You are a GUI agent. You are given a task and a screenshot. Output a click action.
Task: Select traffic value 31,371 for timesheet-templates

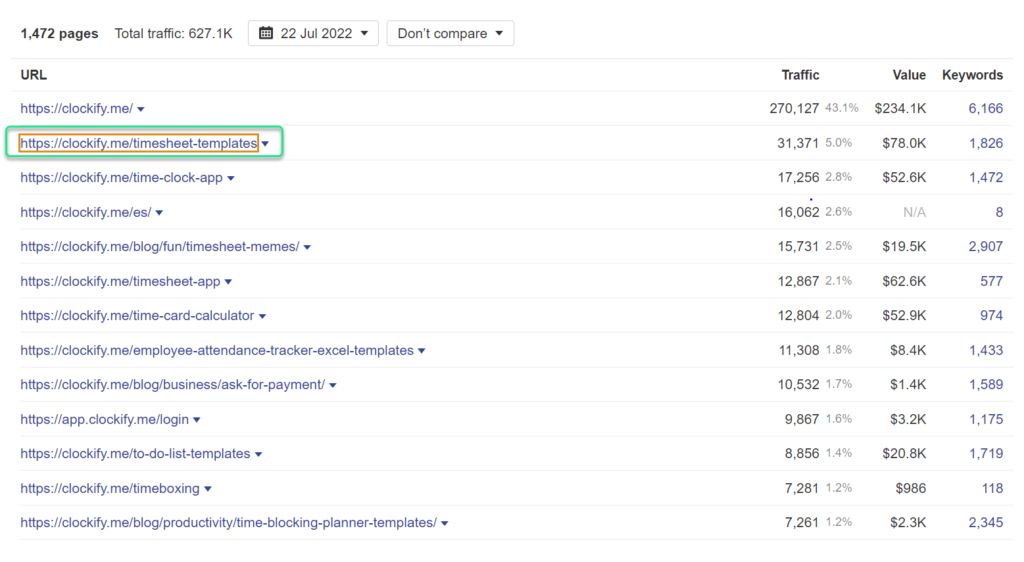pos(797,143)
